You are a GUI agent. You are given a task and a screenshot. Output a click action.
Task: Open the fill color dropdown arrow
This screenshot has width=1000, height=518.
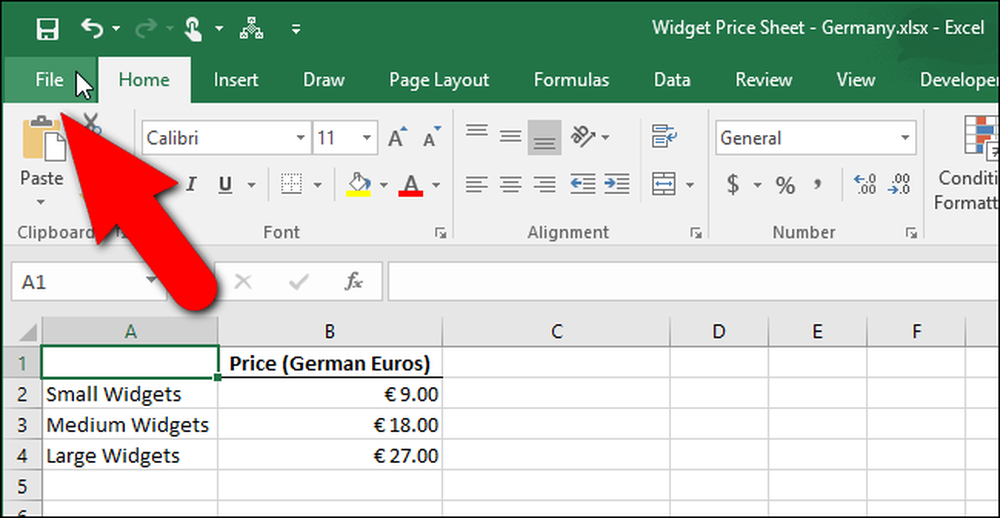pyautogui.click(x=384, y=186)
